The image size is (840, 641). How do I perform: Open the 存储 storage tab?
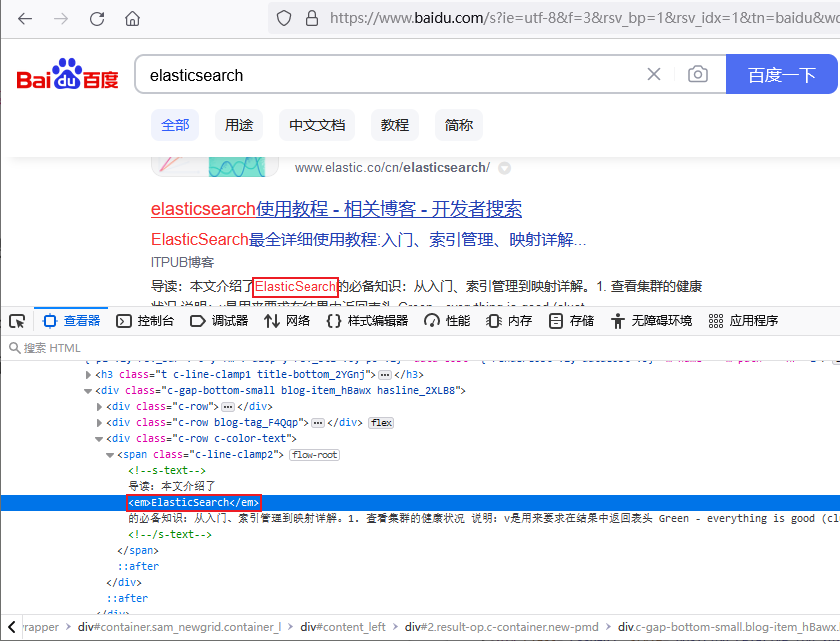click(x=571, y=321)
